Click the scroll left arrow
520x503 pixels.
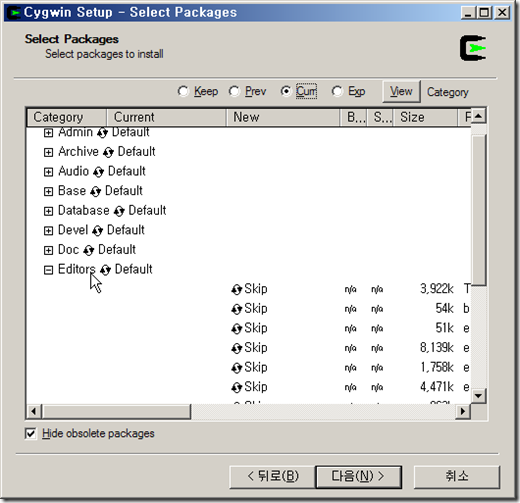click(34, 411)
